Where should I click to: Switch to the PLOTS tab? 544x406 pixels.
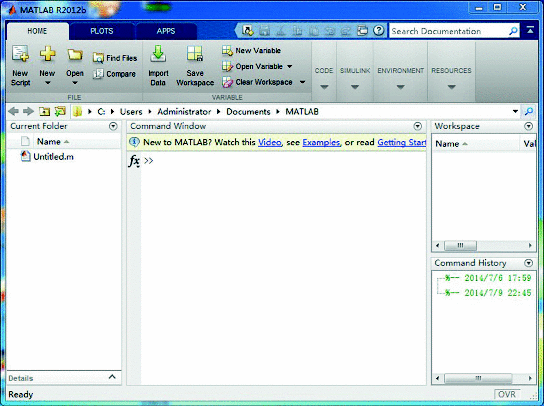click(x=102, y=31)
